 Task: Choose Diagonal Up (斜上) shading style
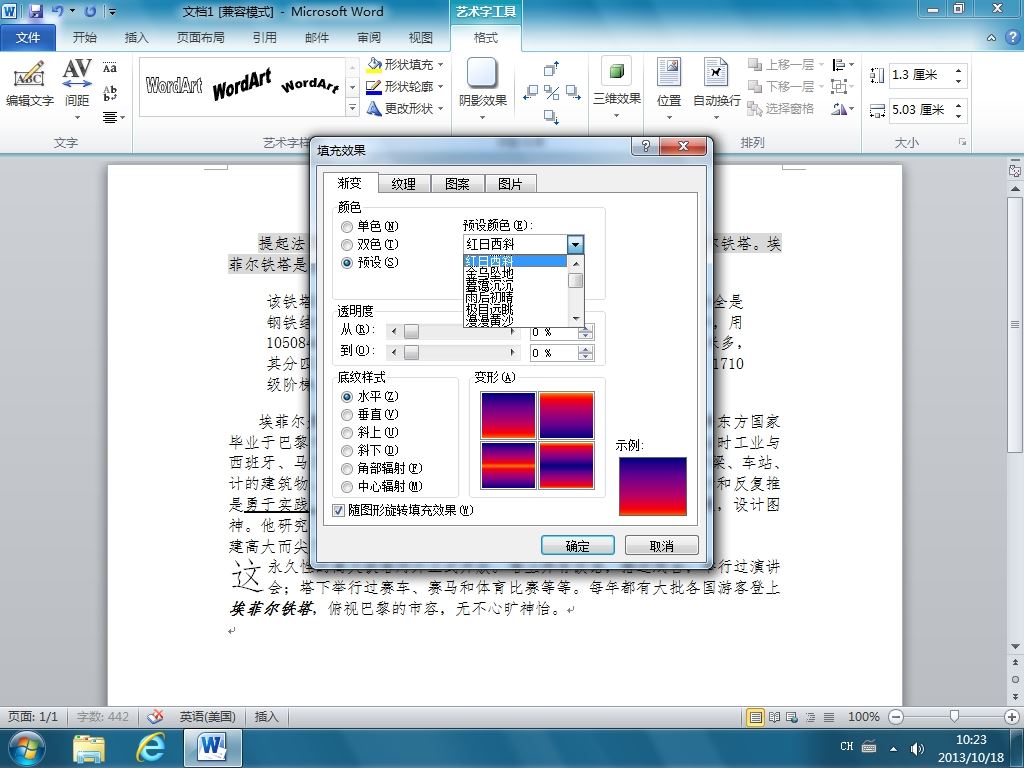coord(347,432)
